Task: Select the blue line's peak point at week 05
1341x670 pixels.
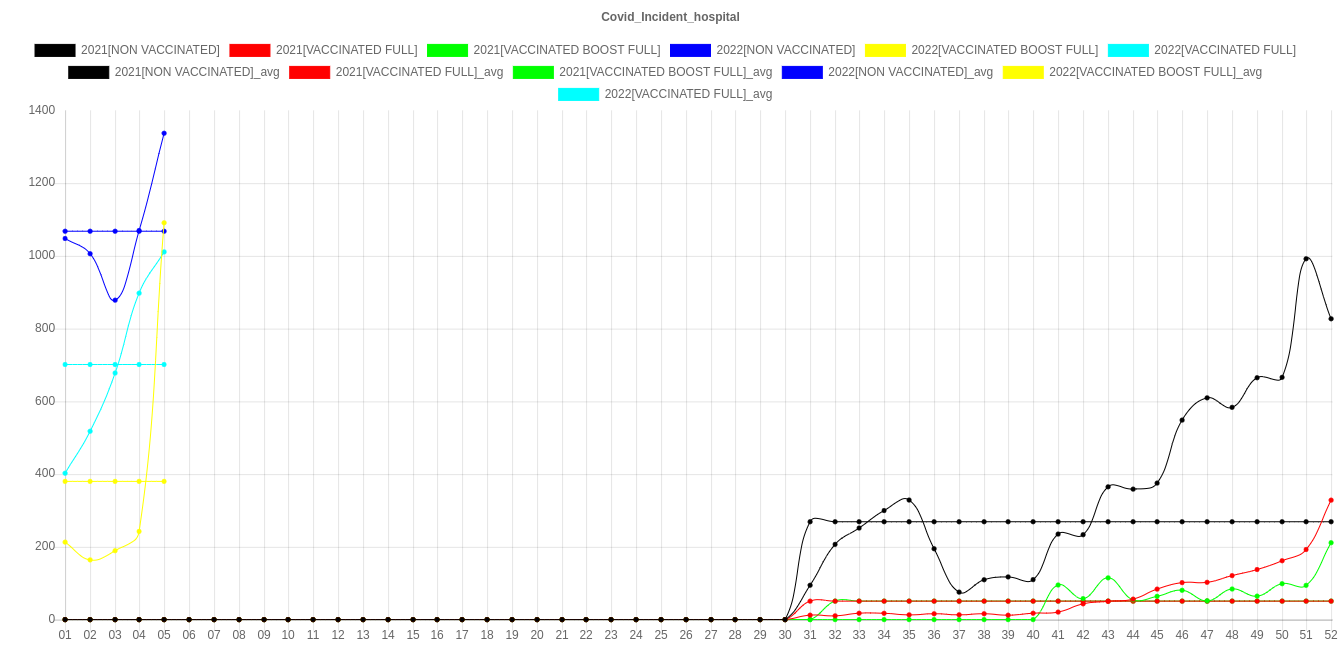Action: coord(164,133)
